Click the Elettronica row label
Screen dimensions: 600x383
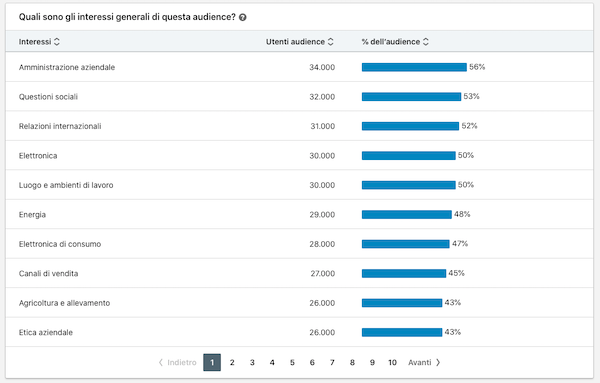pyautogui.click(x=38, y=156)
